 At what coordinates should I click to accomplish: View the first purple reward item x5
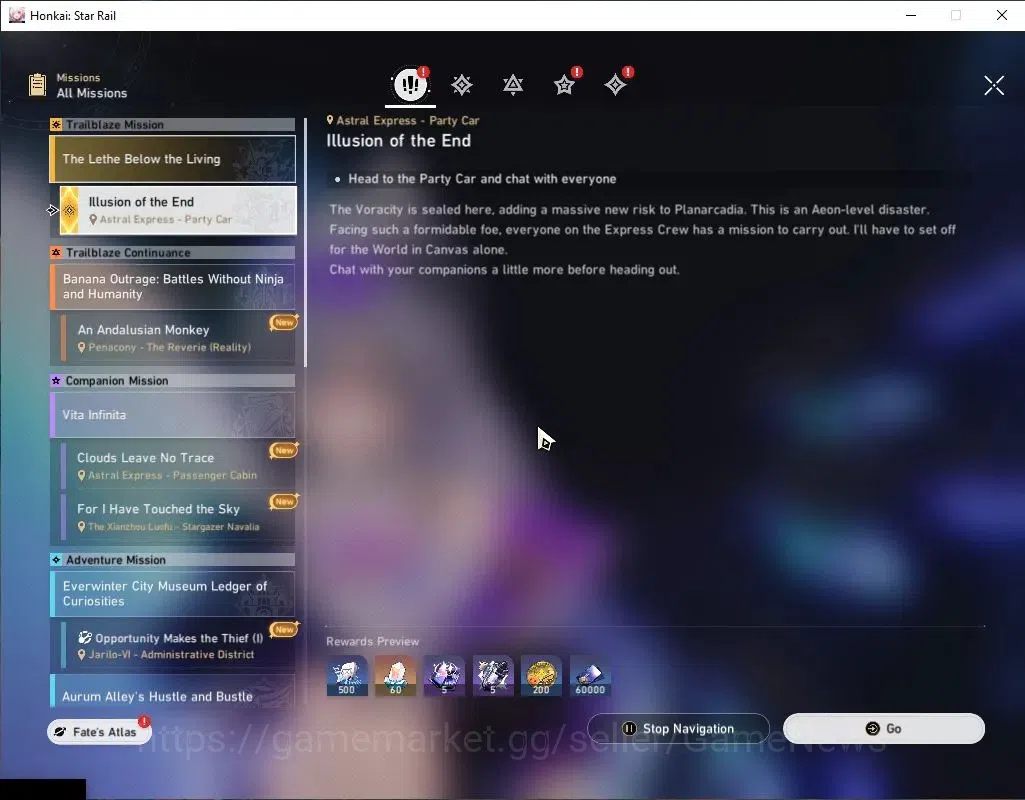point(445,676)
